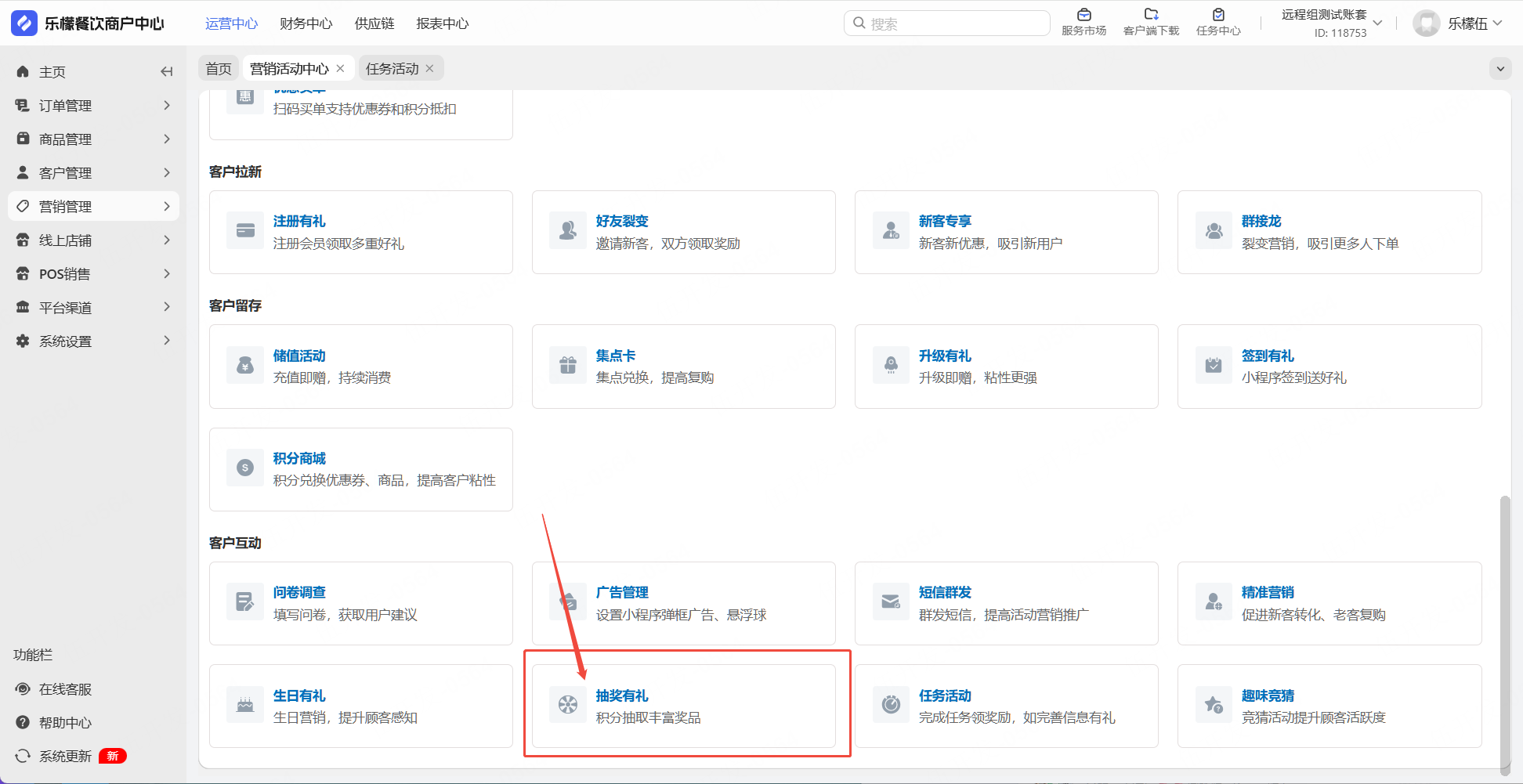Click the 乐檬伍 user avatar
Screen dimensions: 1523x784
[x=1427, y=23]
